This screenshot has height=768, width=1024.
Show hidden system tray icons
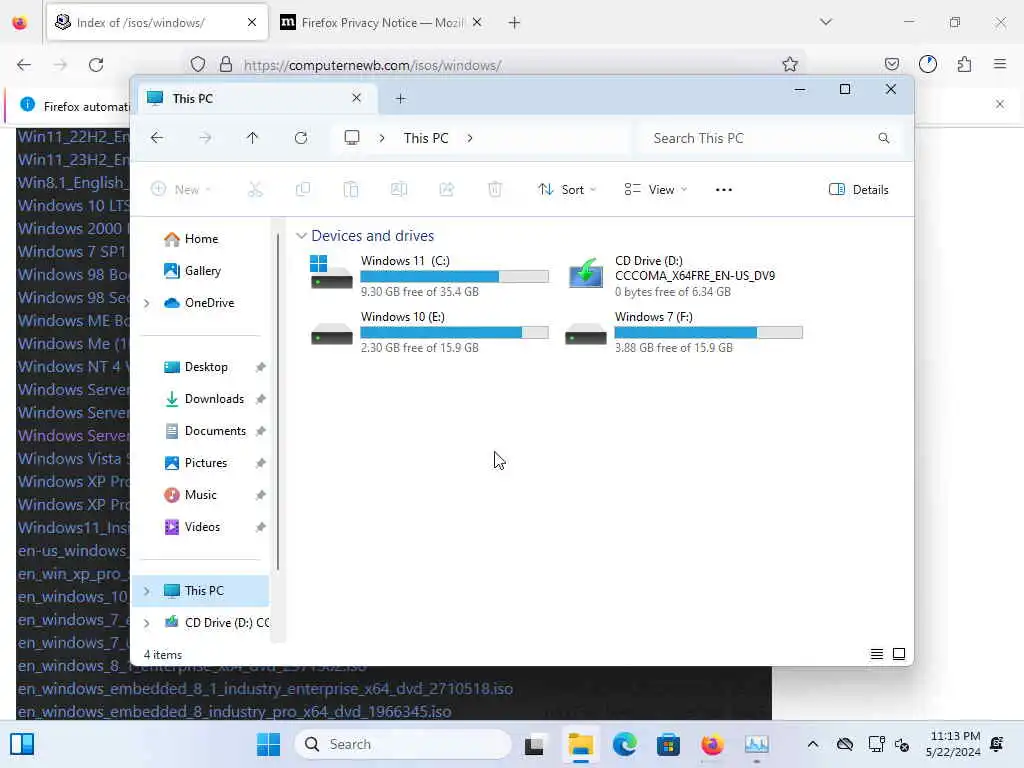(x=812, y=744)
